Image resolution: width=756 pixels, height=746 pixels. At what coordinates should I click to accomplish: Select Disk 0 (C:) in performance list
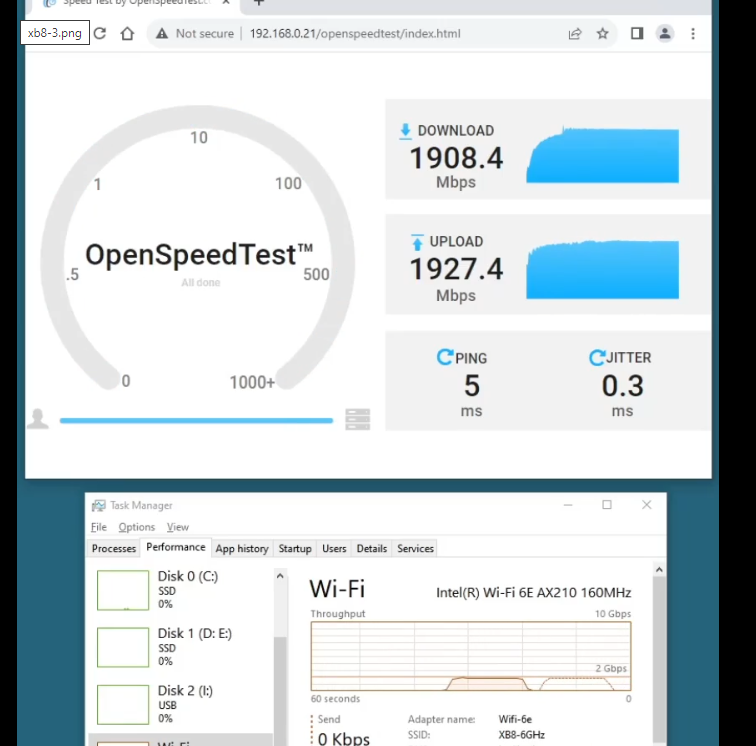[181, 590]
